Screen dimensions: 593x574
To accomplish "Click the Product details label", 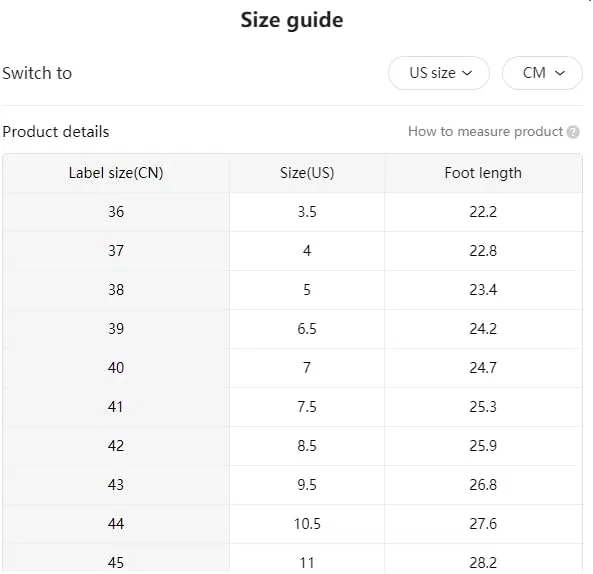I will (56, 132).
